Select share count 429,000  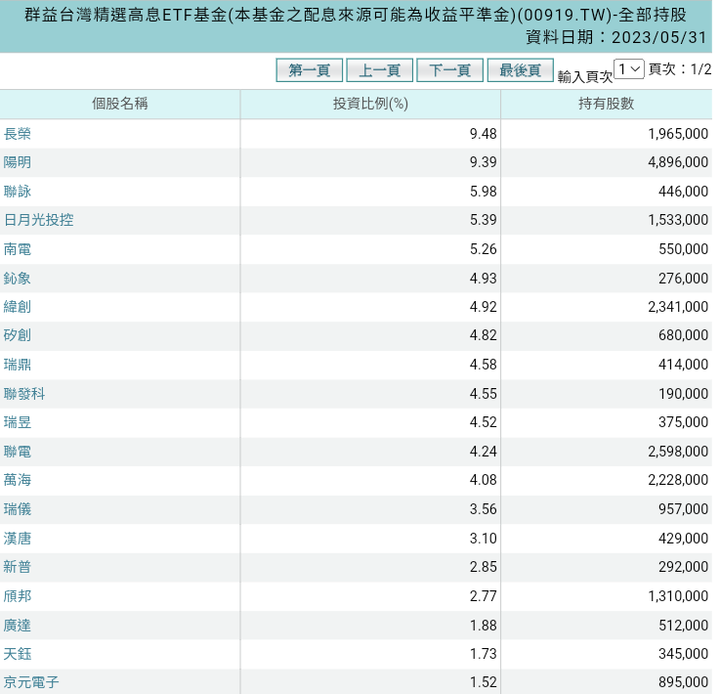pyautogui.click(x=683, y=538)
